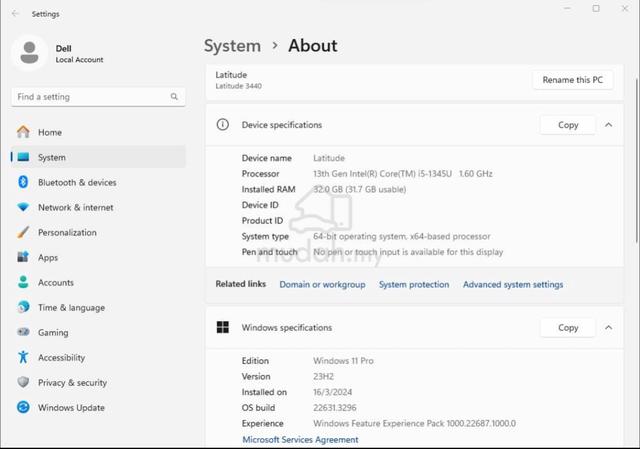
Task: Click the back arrow icon
Action: [16, 13]
